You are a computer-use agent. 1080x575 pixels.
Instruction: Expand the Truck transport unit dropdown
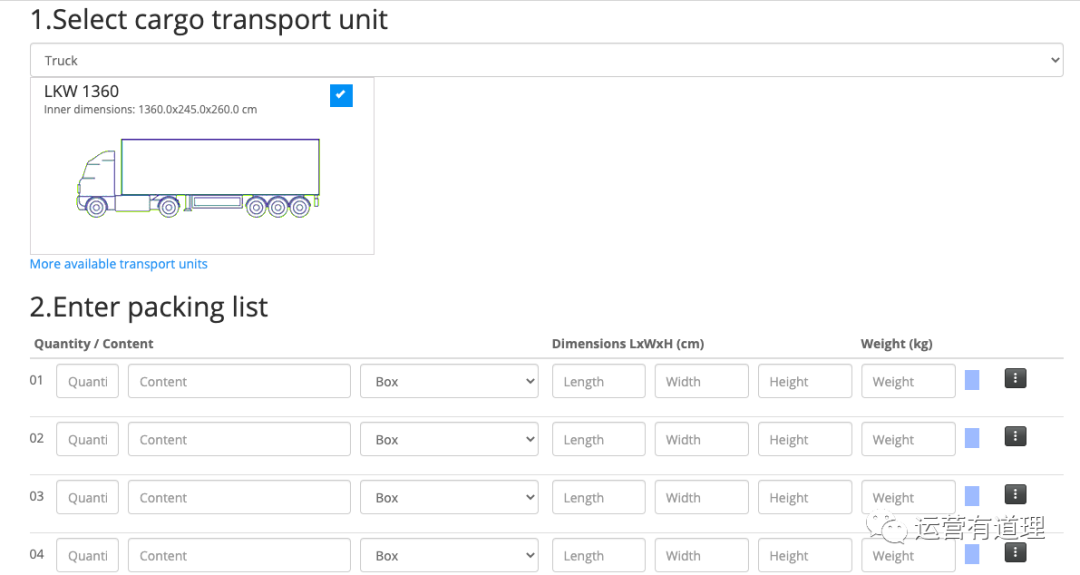pos(546,60)
